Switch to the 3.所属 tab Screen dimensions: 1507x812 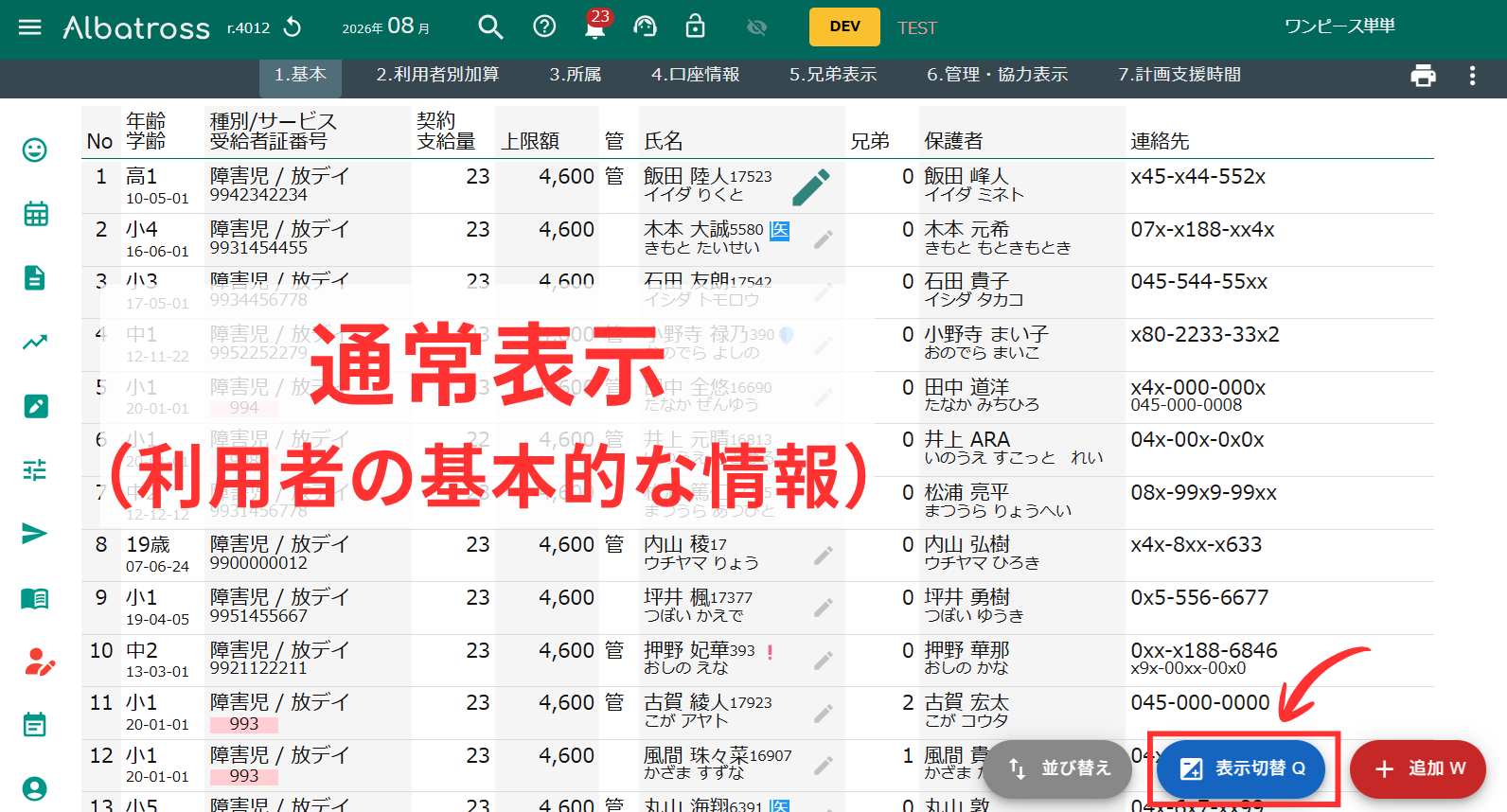click(576, 75)
